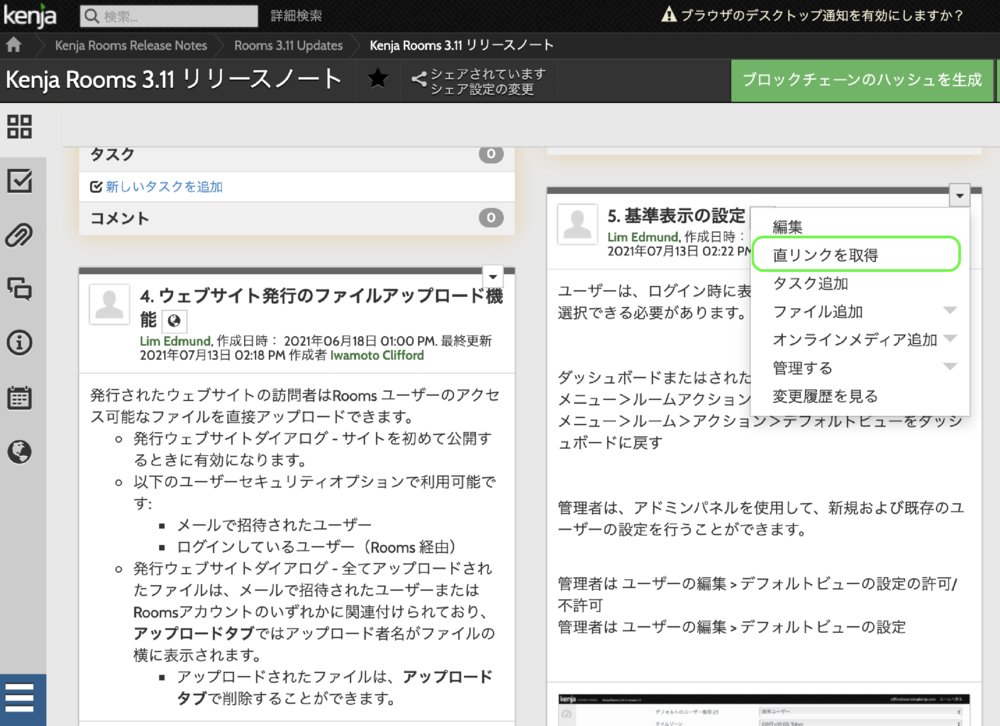
Task: Click ブロックチェーンのハッシュを生成 button
Action: [862, 80]
